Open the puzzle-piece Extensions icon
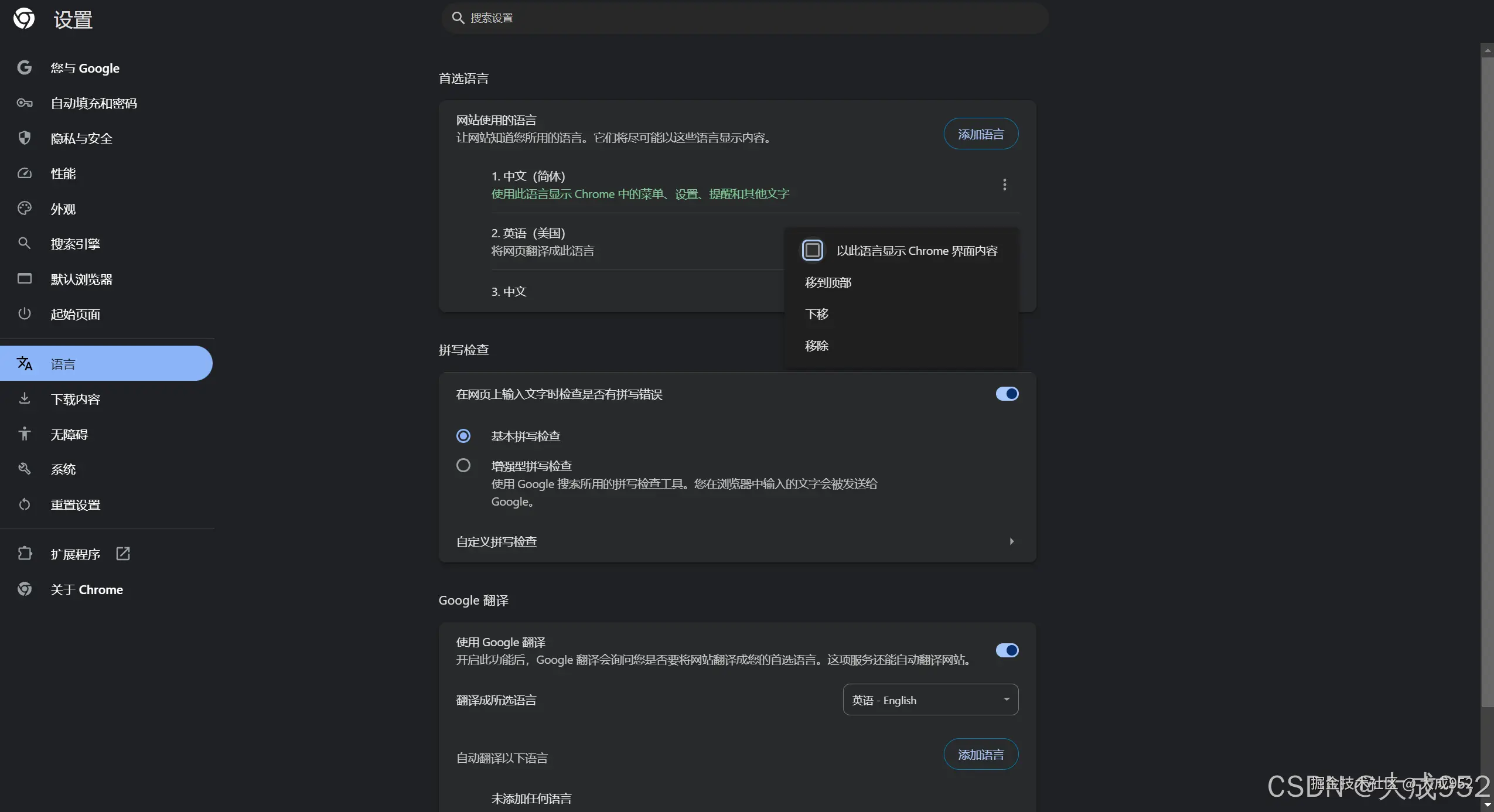Viewport: 1494px width, 812px height. pyautogui.click(x=24, y=554)
